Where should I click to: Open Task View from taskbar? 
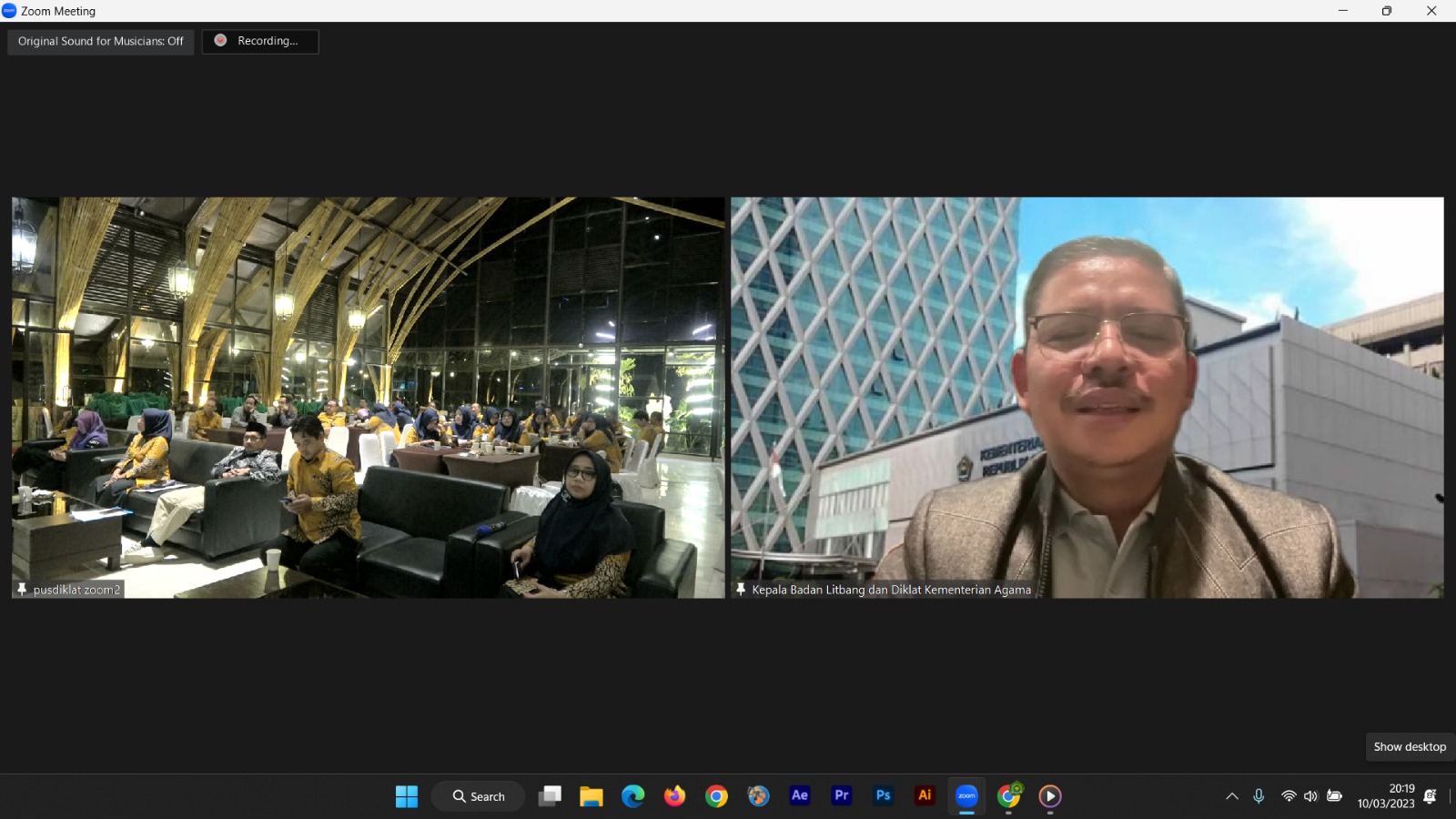click(550, 796)
